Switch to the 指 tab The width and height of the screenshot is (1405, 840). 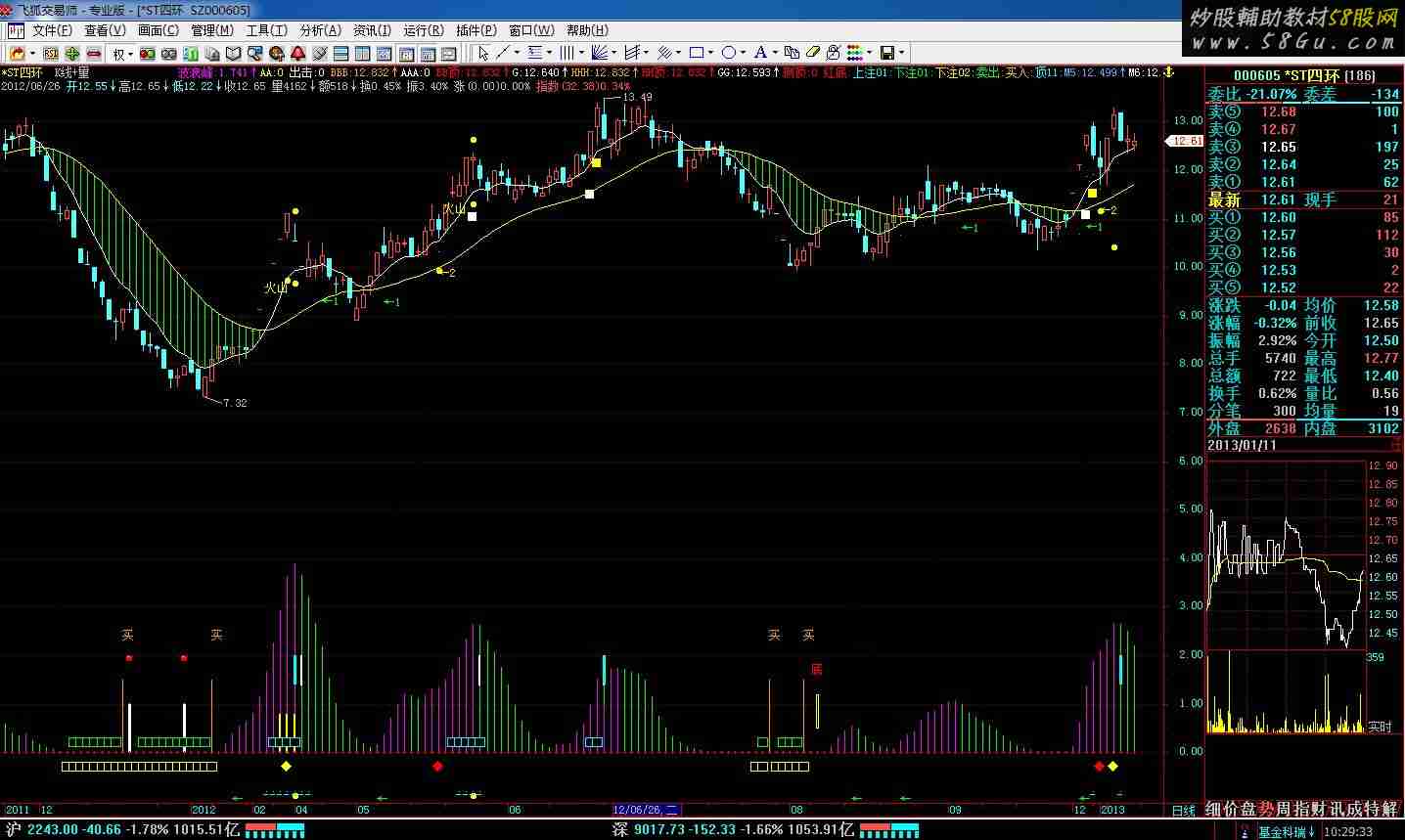1302,809
